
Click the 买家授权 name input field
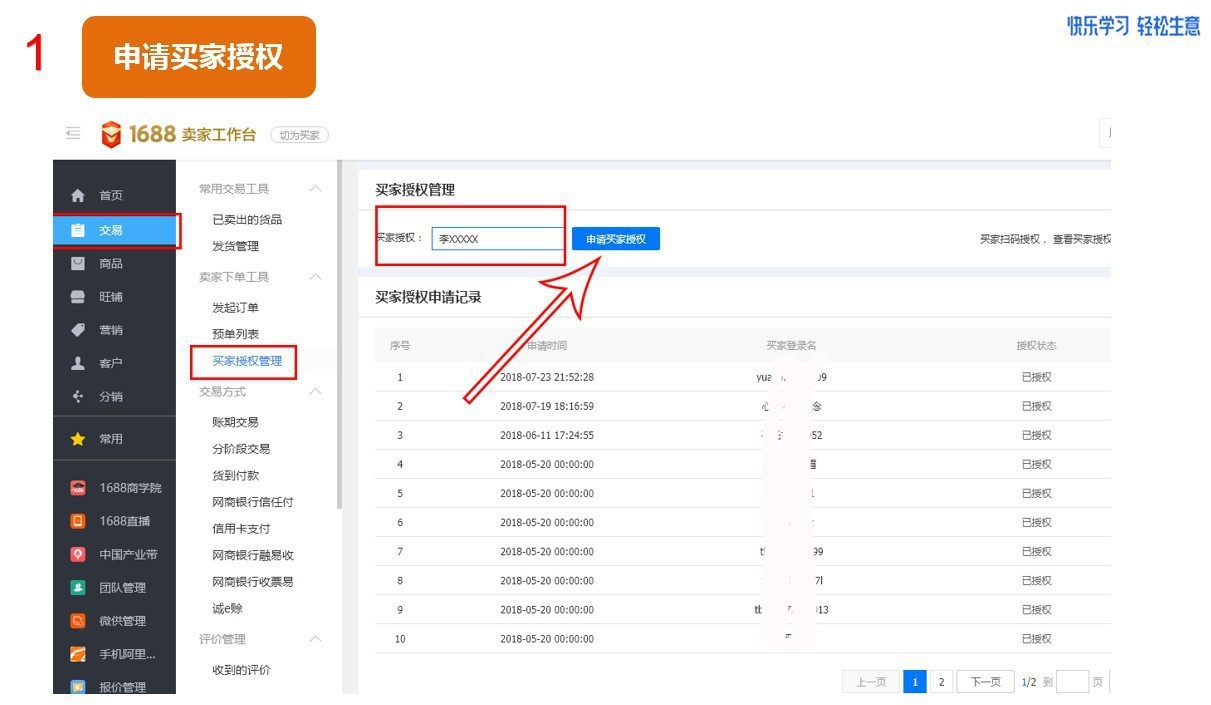point(498,239)
